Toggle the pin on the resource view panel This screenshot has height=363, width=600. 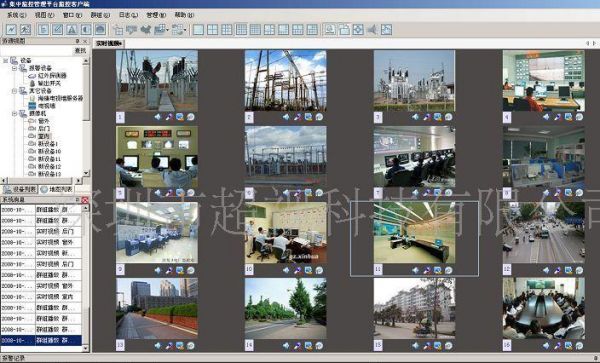[x=78, y=41]
